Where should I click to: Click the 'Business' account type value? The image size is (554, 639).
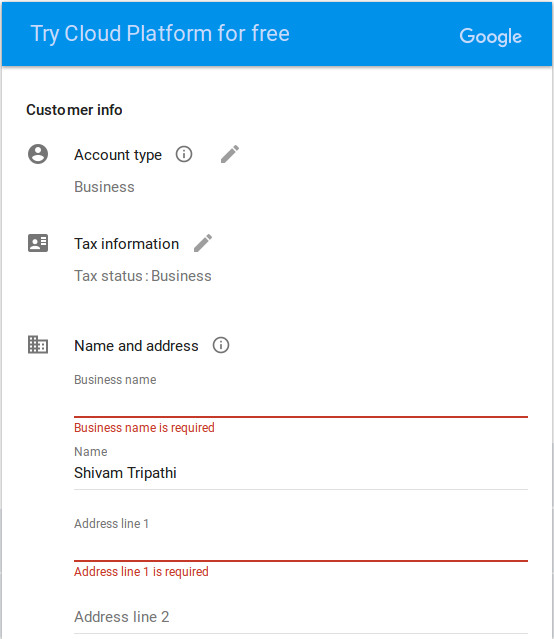[104, 187]
